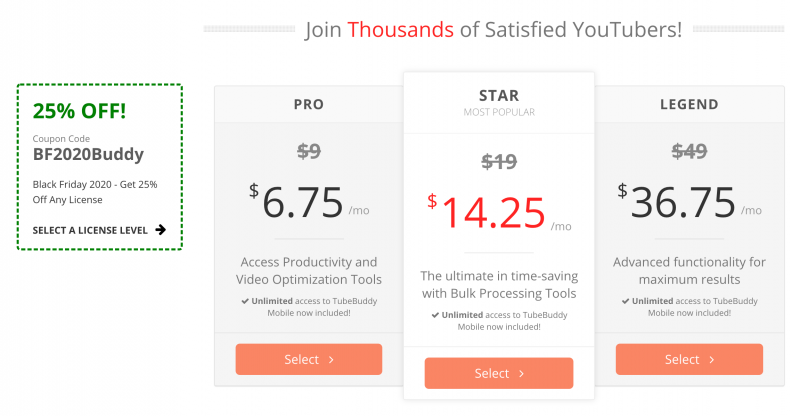Click the checkmark icon in LEGEND plan features
Screen dimensions: 800x416
(x=626, y=300)
